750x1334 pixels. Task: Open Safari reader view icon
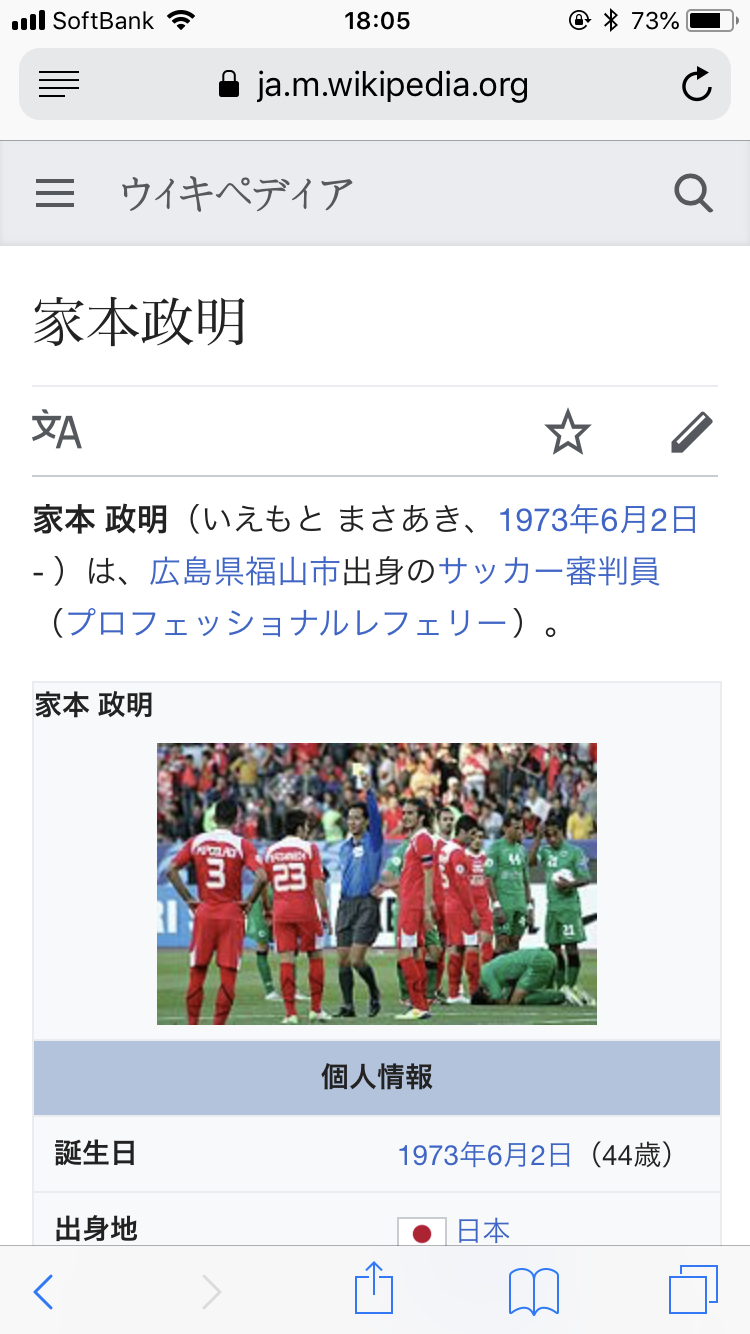[59, 85]
